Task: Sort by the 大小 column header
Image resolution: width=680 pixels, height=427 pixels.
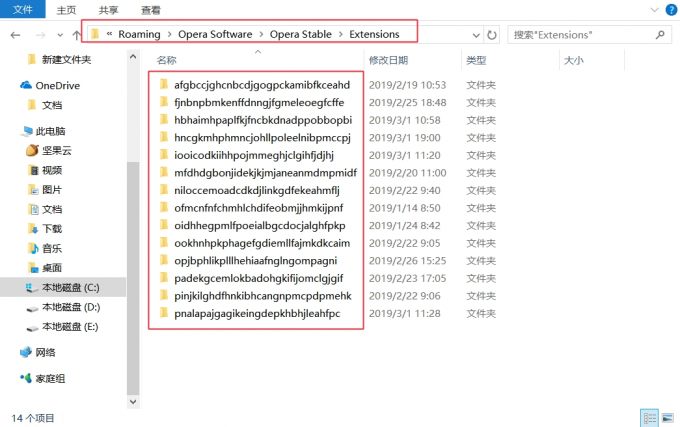Action: point(573,60)
